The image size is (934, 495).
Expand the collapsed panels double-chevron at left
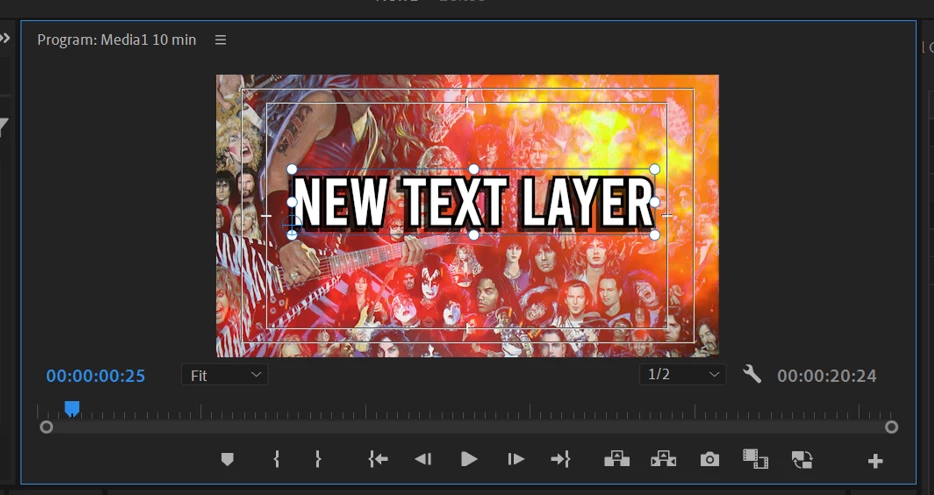point(5,39)
